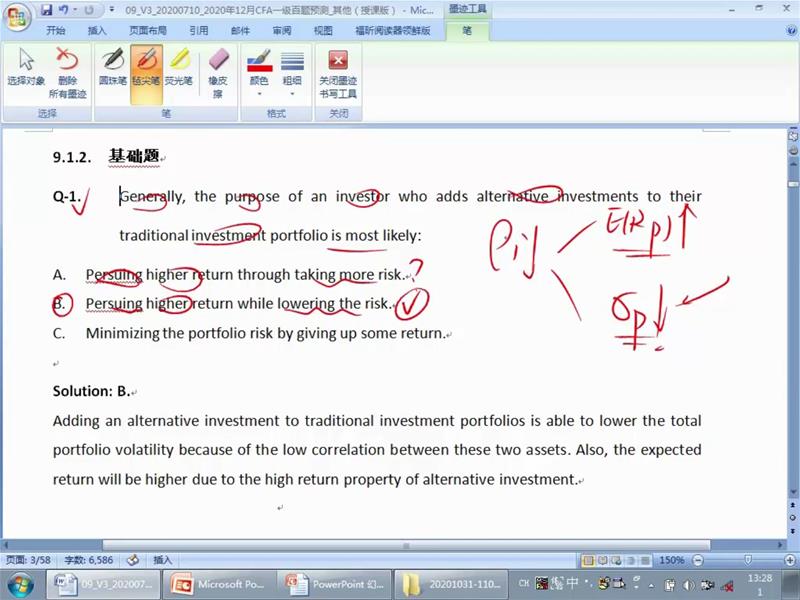The width and height of the screenshot is (800, 600).
Task: Switch to the 09_V3_202007 Word taskbar item
Action: point(103,585)
